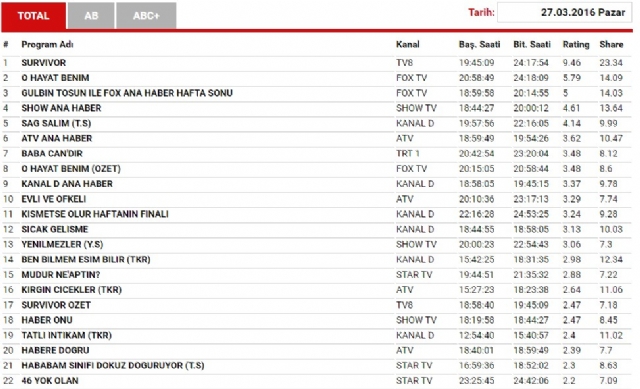Click the date field showing 27.03.2016 Pazar
Image resolution: width=640 pixels, height=389 pixels.
pyautogui.click(x=564, y=12)
